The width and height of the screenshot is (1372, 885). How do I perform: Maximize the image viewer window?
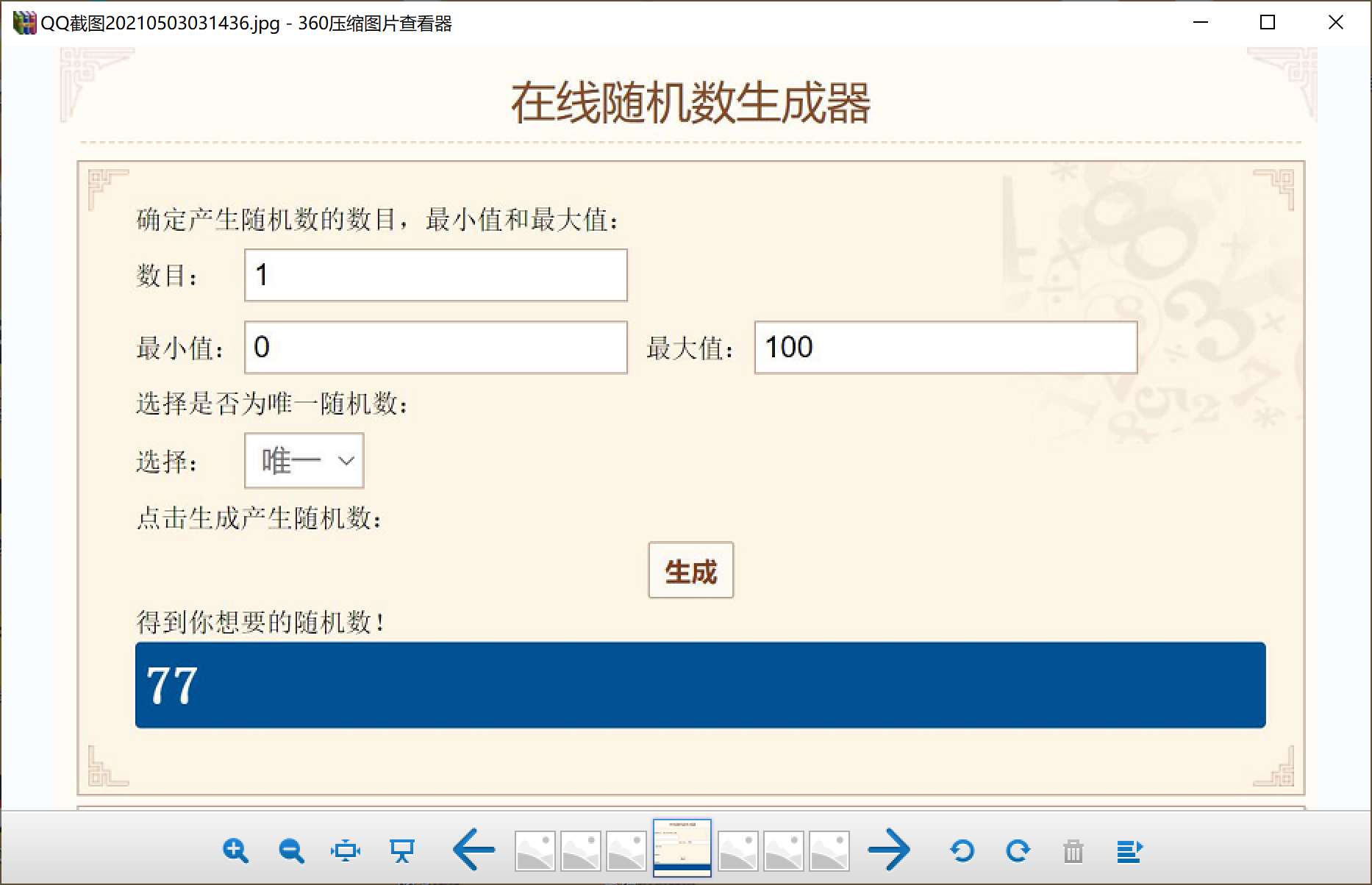point(1268,23)
